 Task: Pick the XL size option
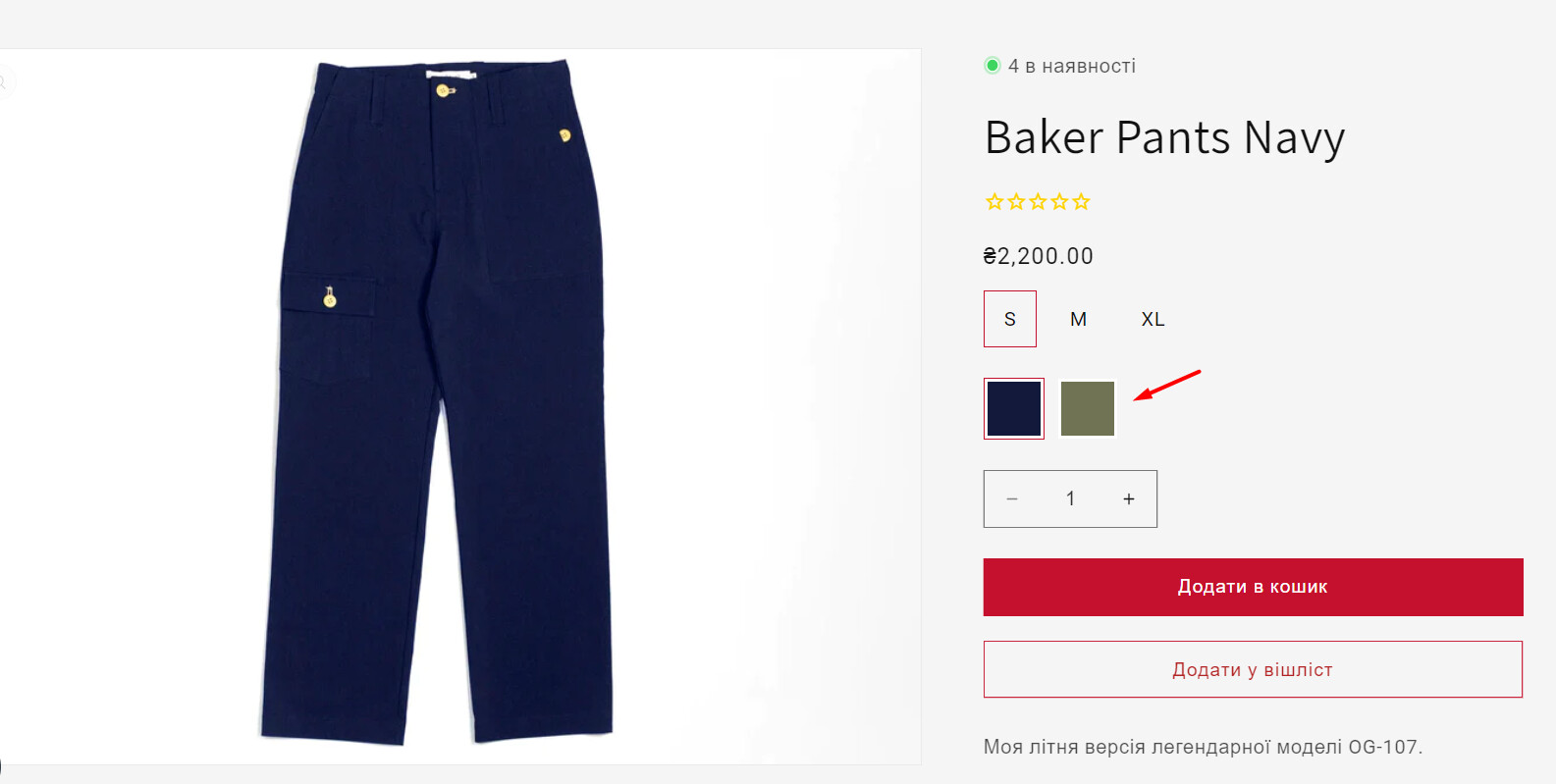pyautogui.click(x=1153, y=319)
